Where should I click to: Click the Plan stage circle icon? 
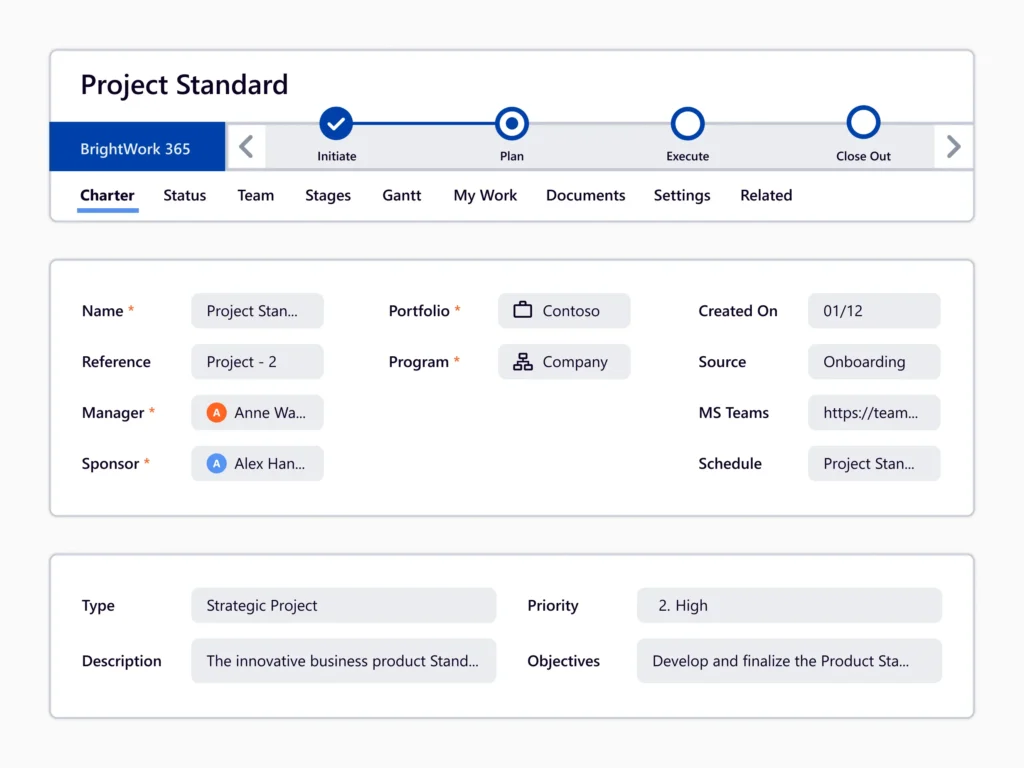pos(512,124)
